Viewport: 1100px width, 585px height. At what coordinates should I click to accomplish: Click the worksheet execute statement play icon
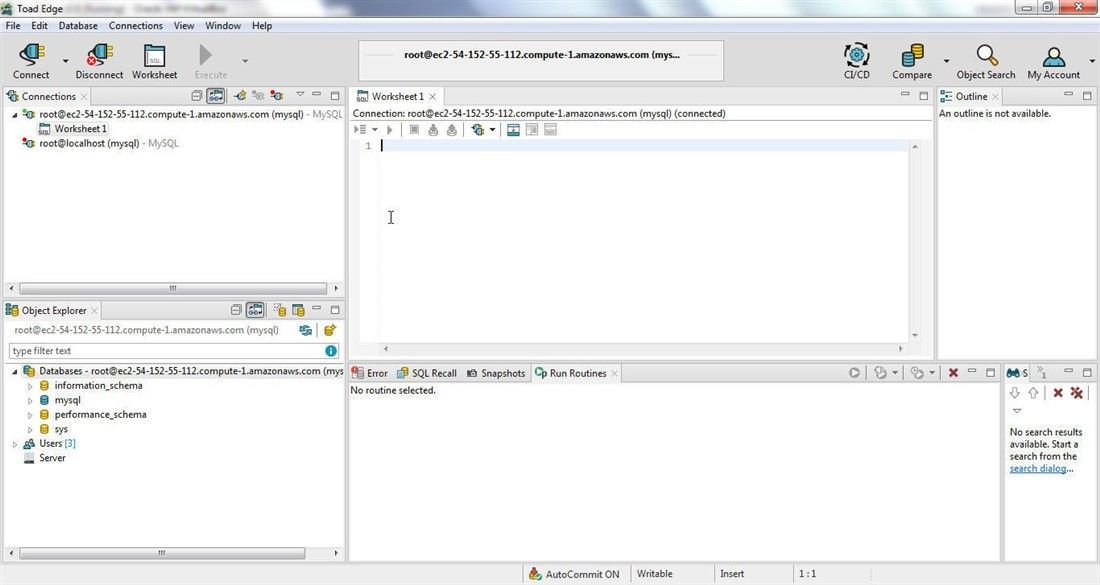389,129
